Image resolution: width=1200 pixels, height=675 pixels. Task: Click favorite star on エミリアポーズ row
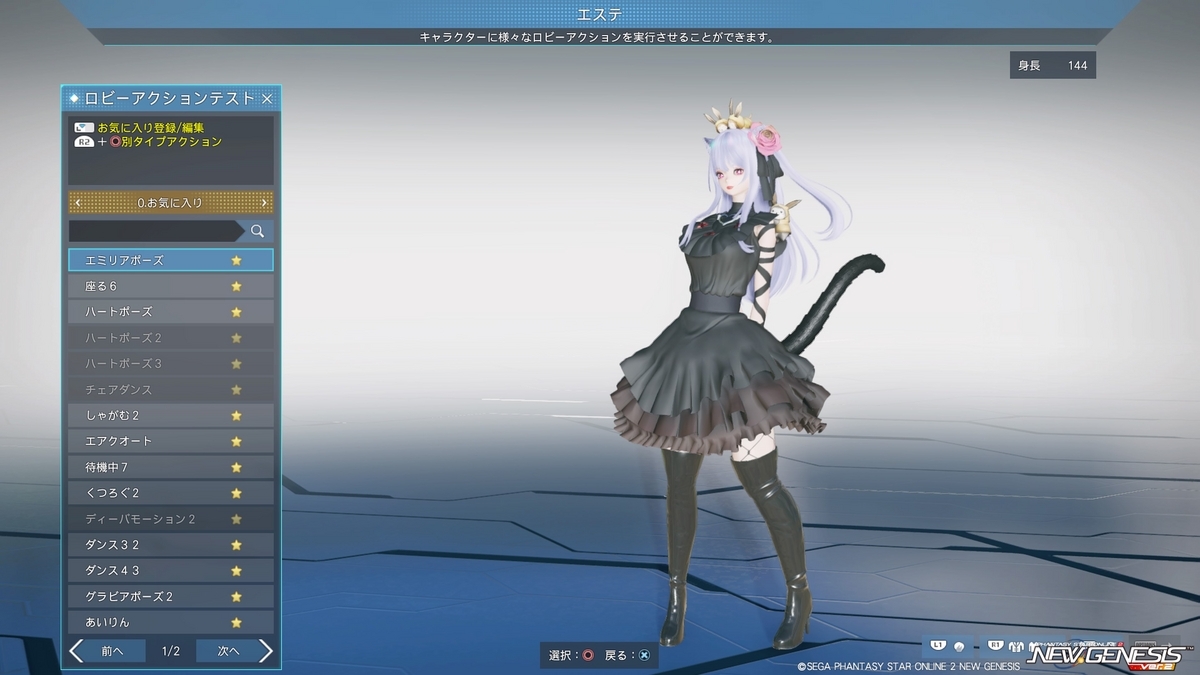click(236, 260)
